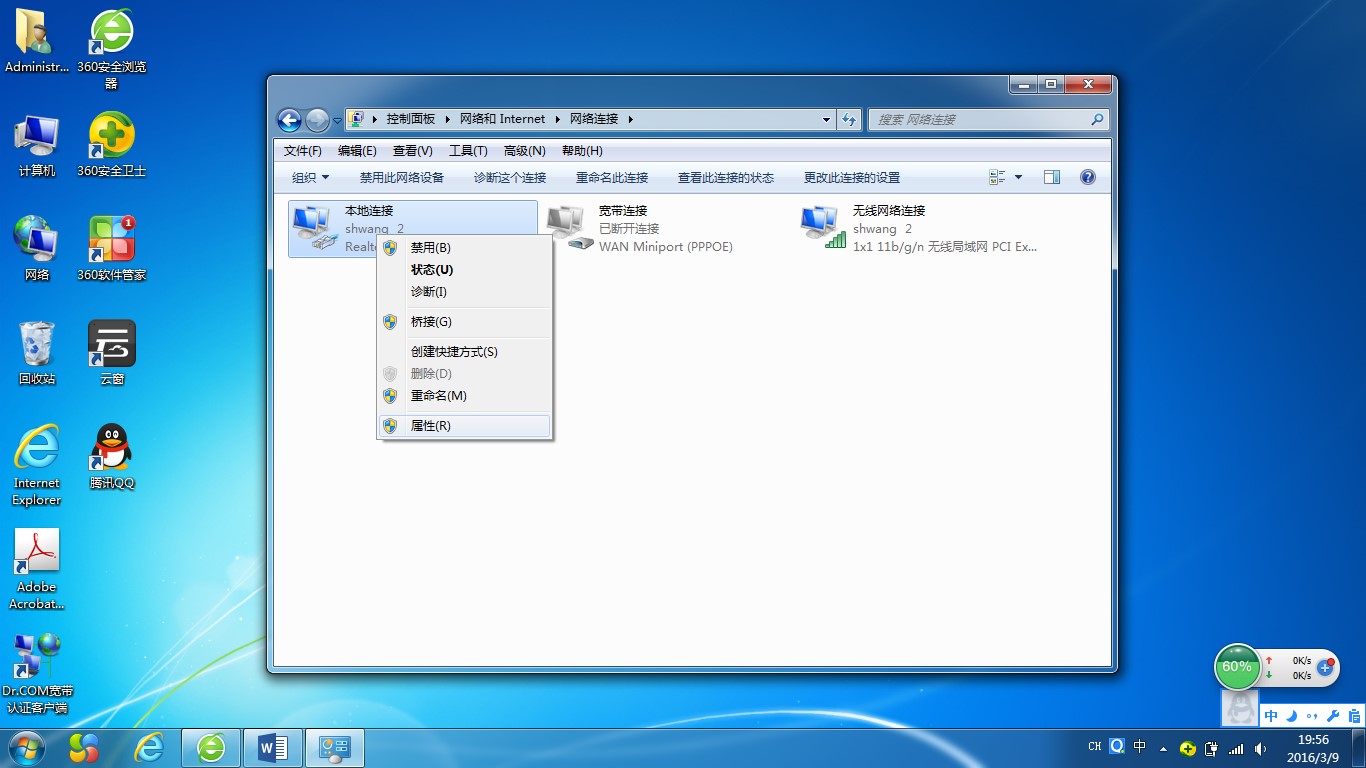Click the help question mark icon
1366x768 pixels.
point(1088,177)
